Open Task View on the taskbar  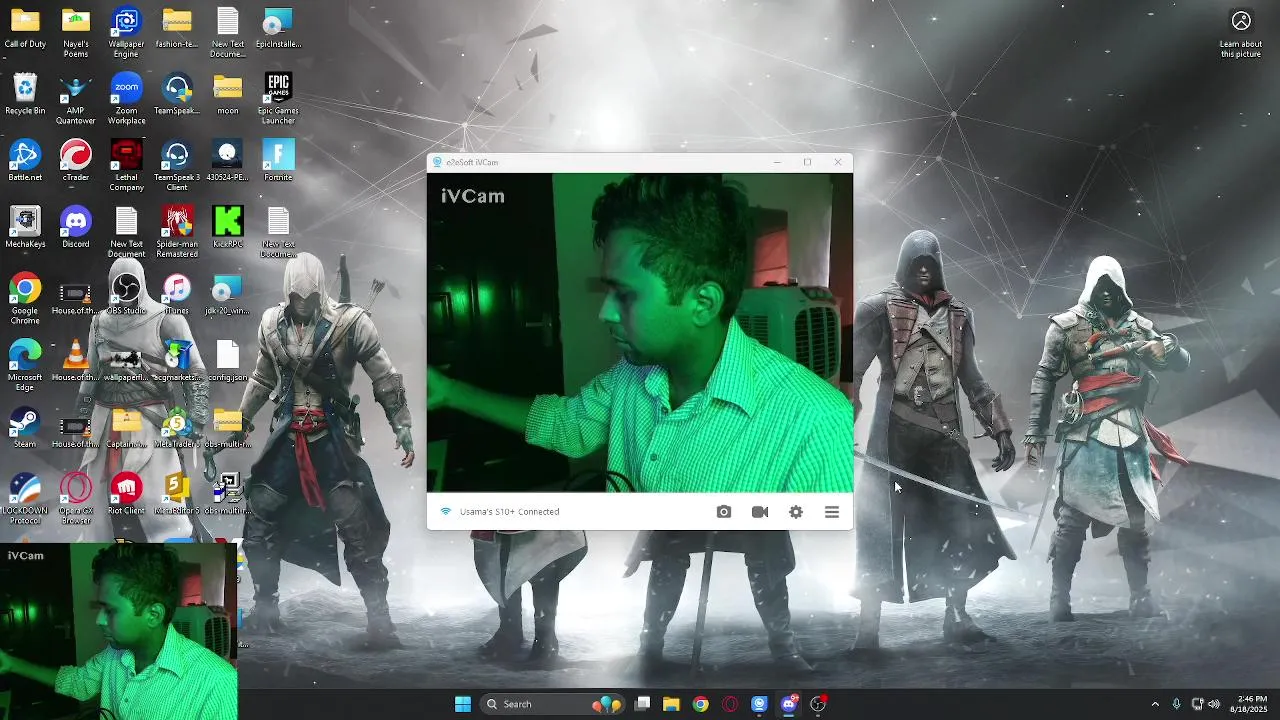tap(643, 704)
